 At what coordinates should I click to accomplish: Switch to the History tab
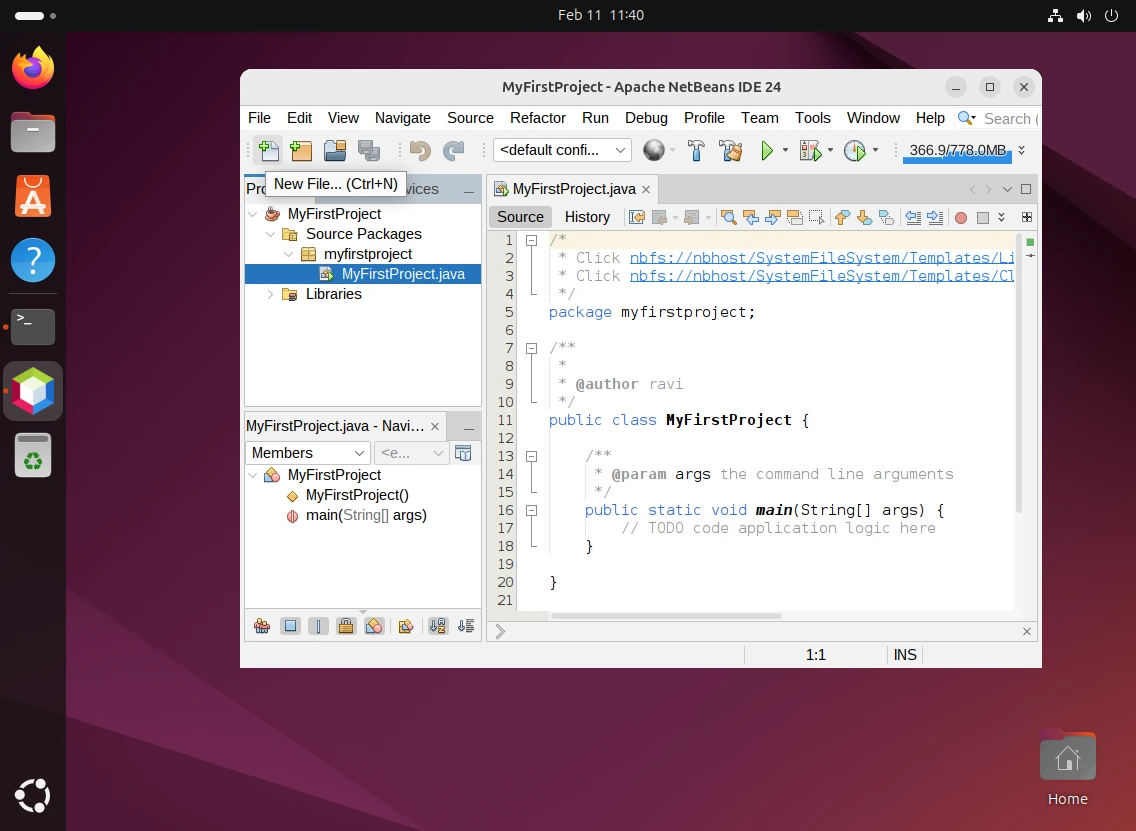coord(587,217)
